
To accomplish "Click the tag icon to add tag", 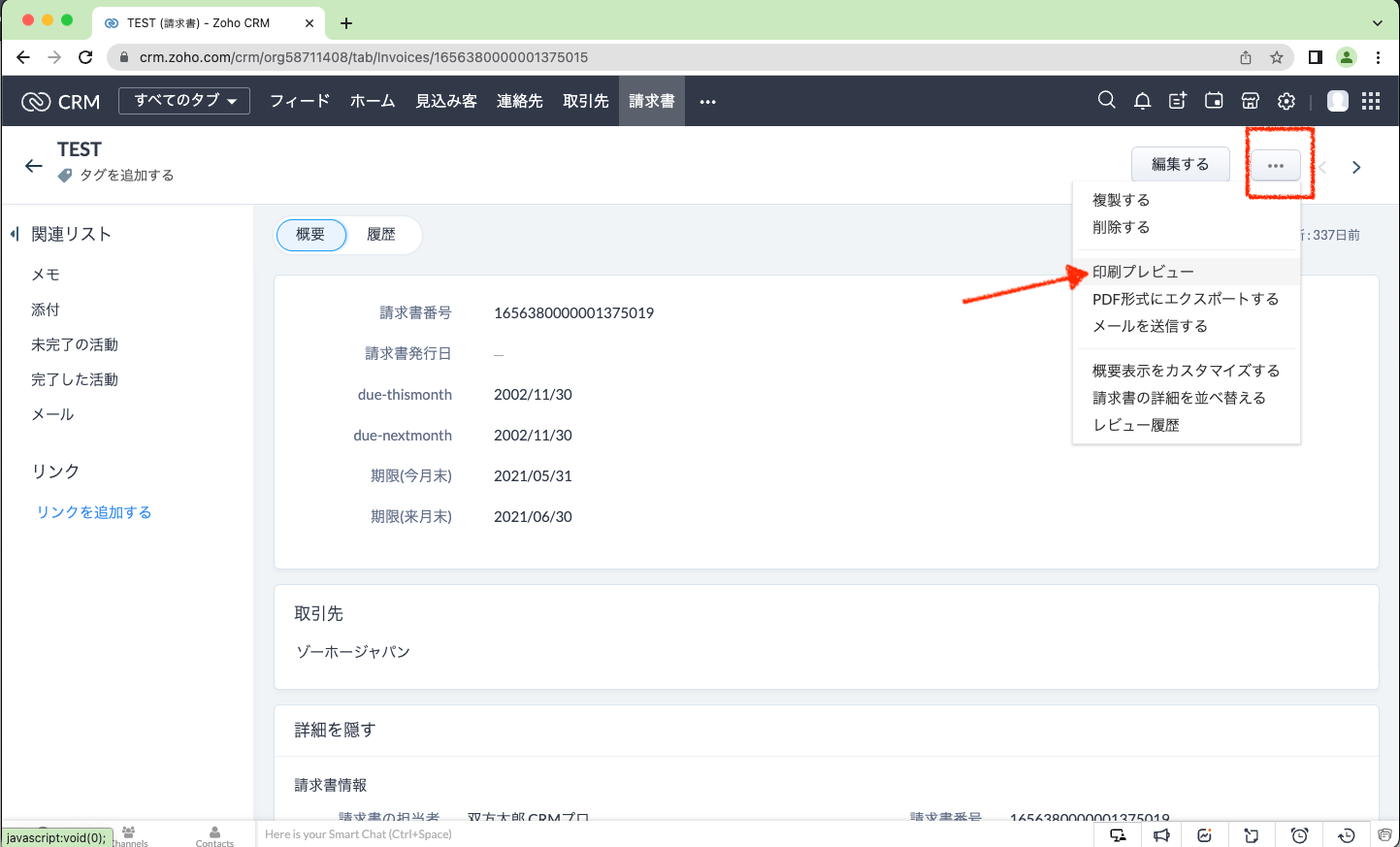I will (x=65, y=176).
